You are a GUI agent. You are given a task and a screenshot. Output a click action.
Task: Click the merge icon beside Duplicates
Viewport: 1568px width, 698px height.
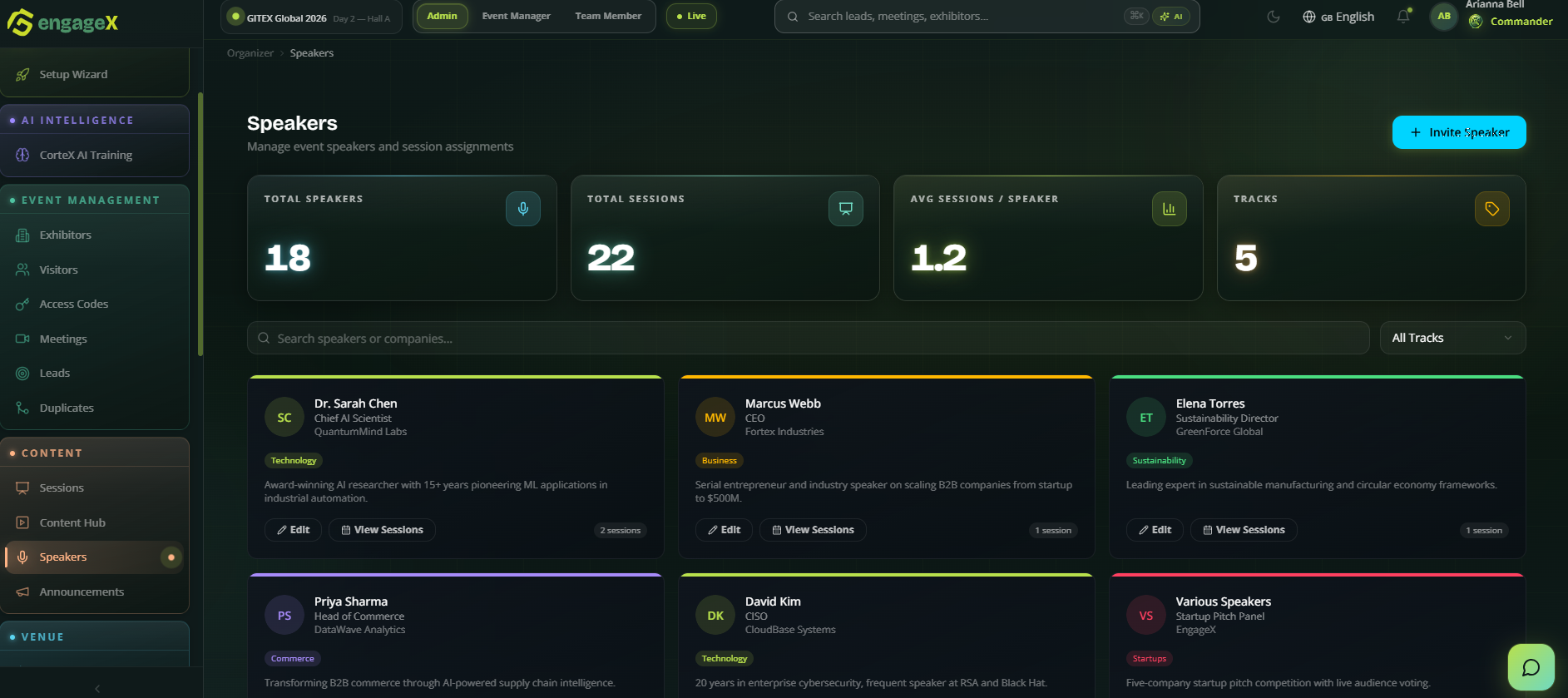pos(22,408)
